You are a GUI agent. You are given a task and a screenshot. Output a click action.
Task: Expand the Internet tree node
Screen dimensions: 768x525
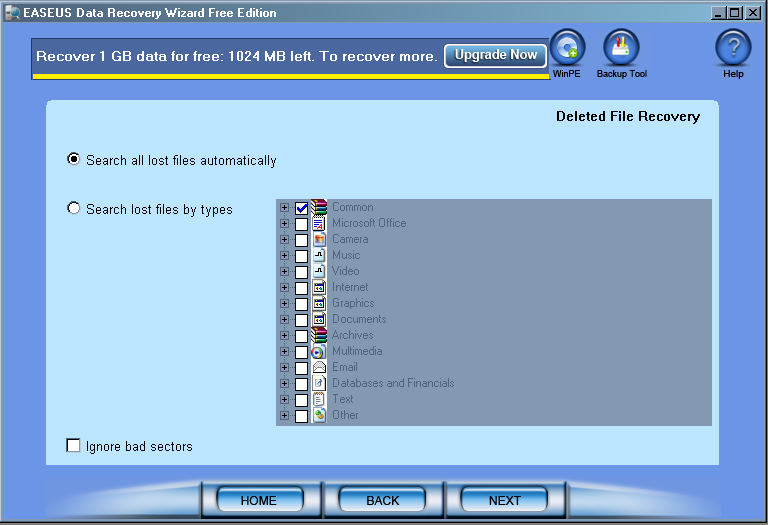[284, 287]
